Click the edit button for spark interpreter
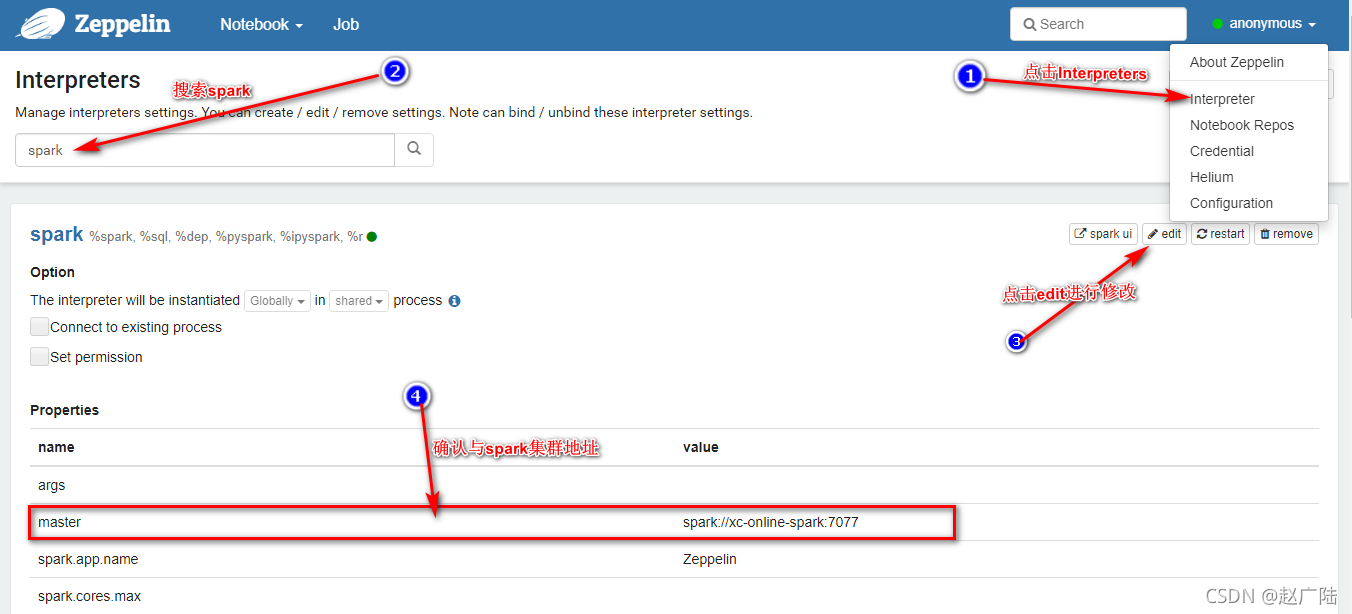 pyautogui.click(x=1164, y=234)
